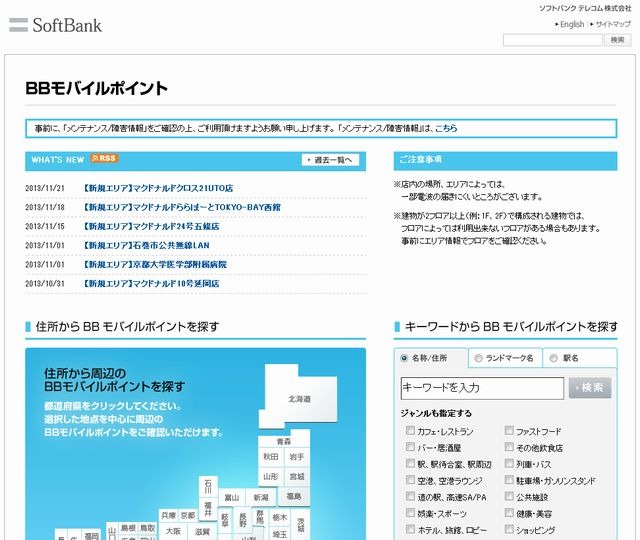The image size is (640, 540).
Task: Check the ショッピング genre
Action: tap(509, 529)
